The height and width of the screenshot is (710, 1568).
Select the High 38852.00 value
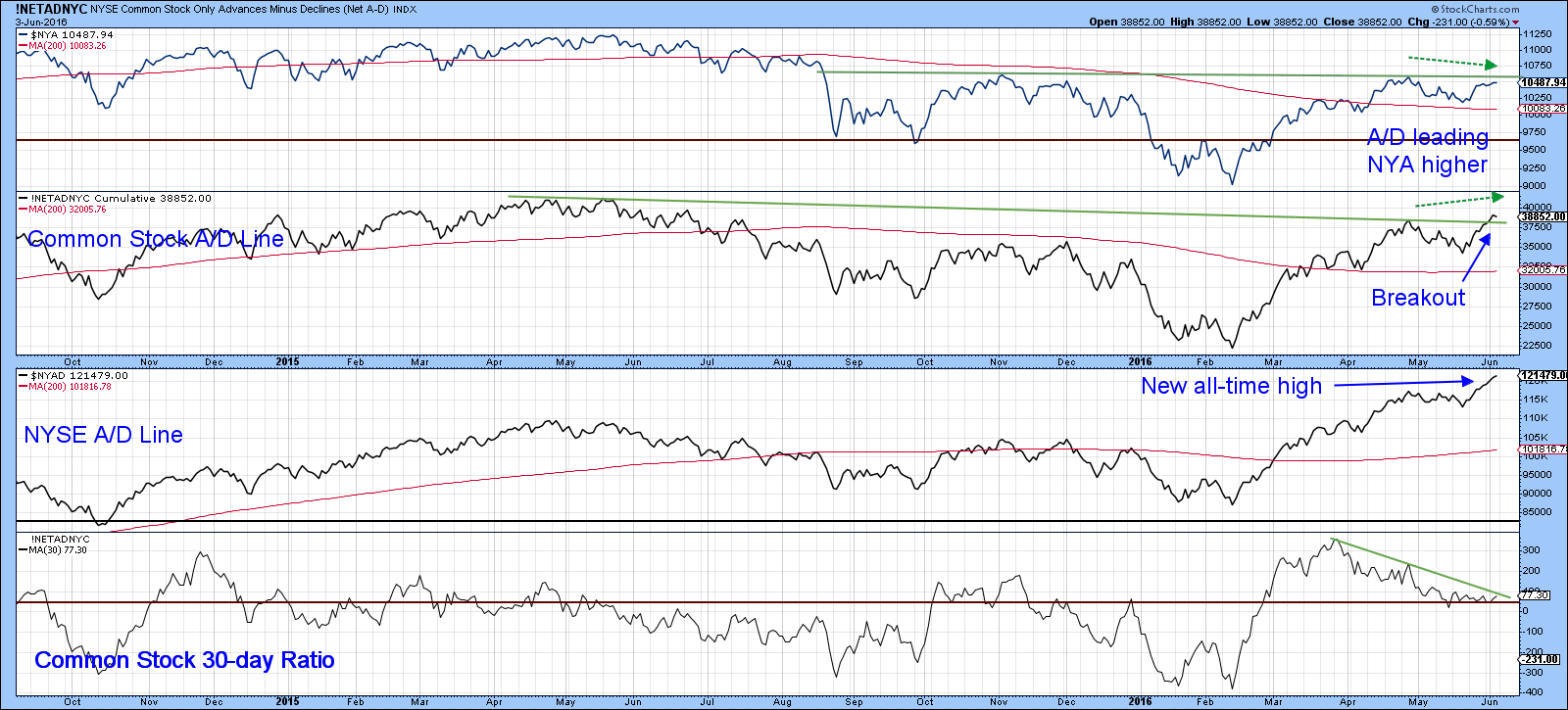tap(1205, 22)
